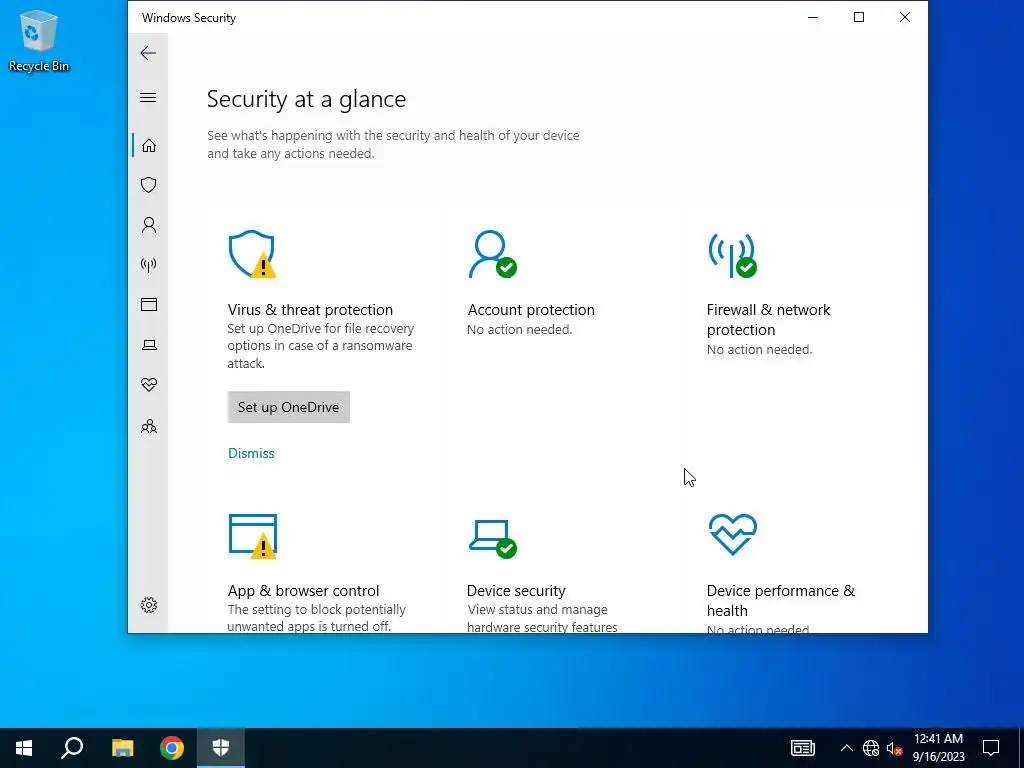Click the potentially unwanted apps warning text

pos(317,618)
